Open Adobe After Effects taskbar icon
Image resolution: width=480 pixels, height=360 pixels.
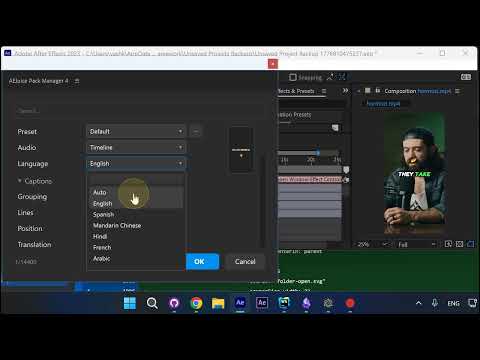tap(240, 303)
